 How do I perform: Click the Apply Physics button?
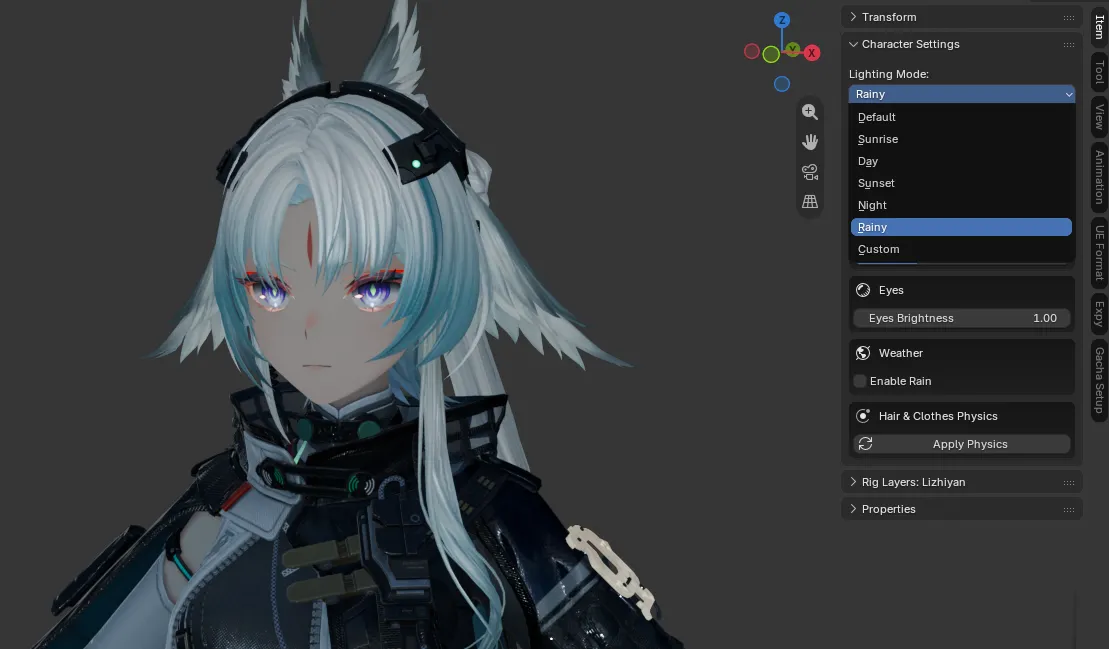pos(962,444)
